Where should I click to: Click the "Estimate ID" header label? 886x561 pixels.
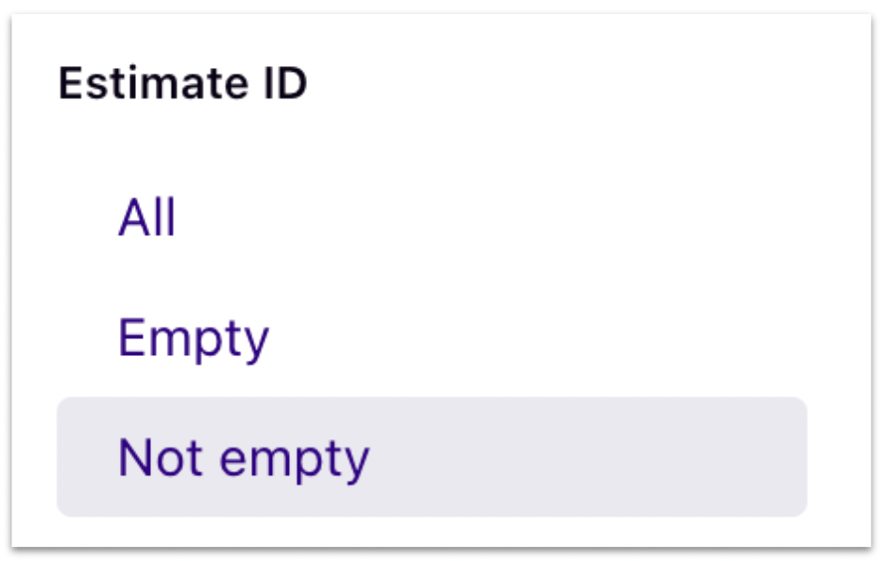(x=183, y=83)
